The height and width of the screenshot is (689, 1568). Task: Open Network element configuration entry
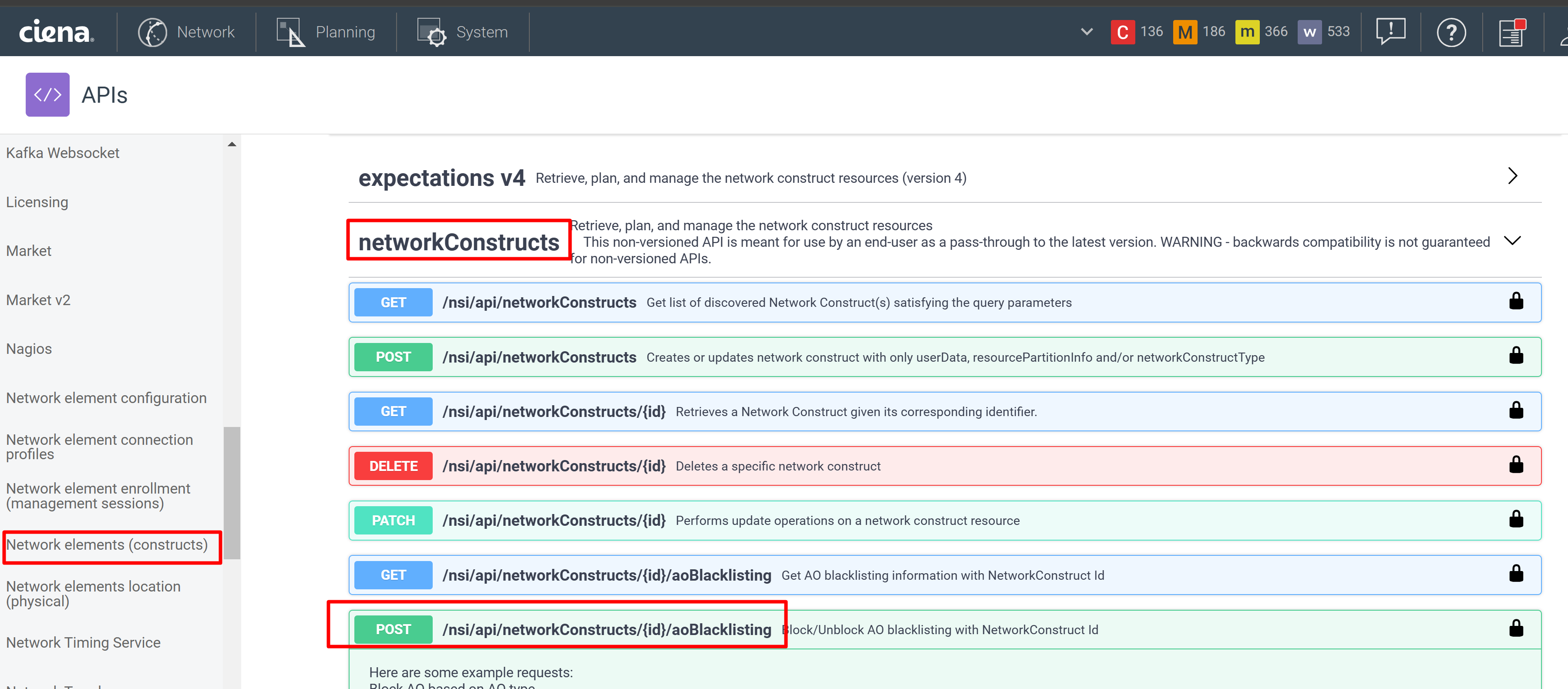click(107, 398)
